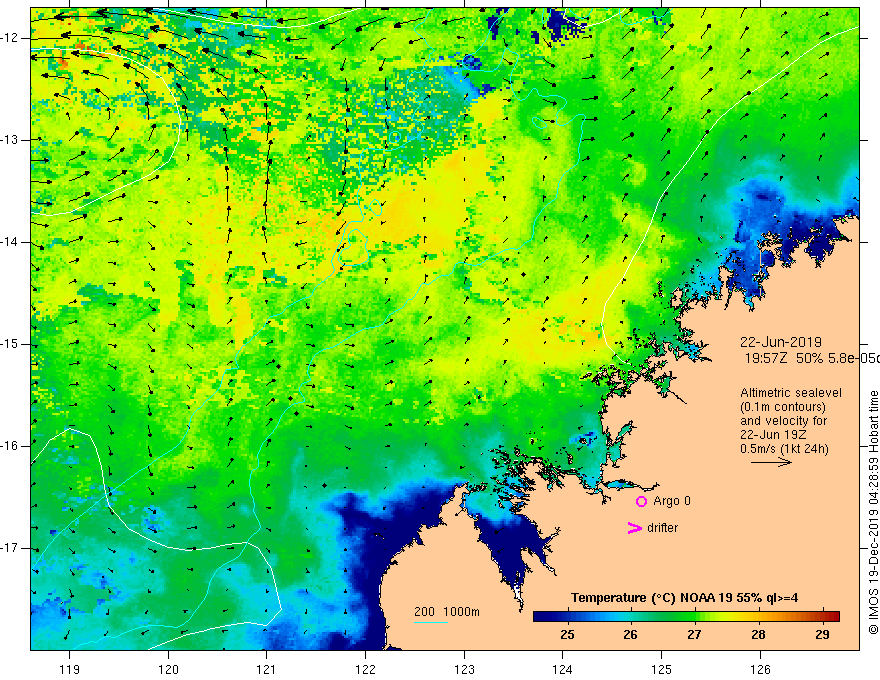Click the magenta Argo circle legend icon
Image resolution: width=880 pixels, height=680 pixels.
[641, 501]
